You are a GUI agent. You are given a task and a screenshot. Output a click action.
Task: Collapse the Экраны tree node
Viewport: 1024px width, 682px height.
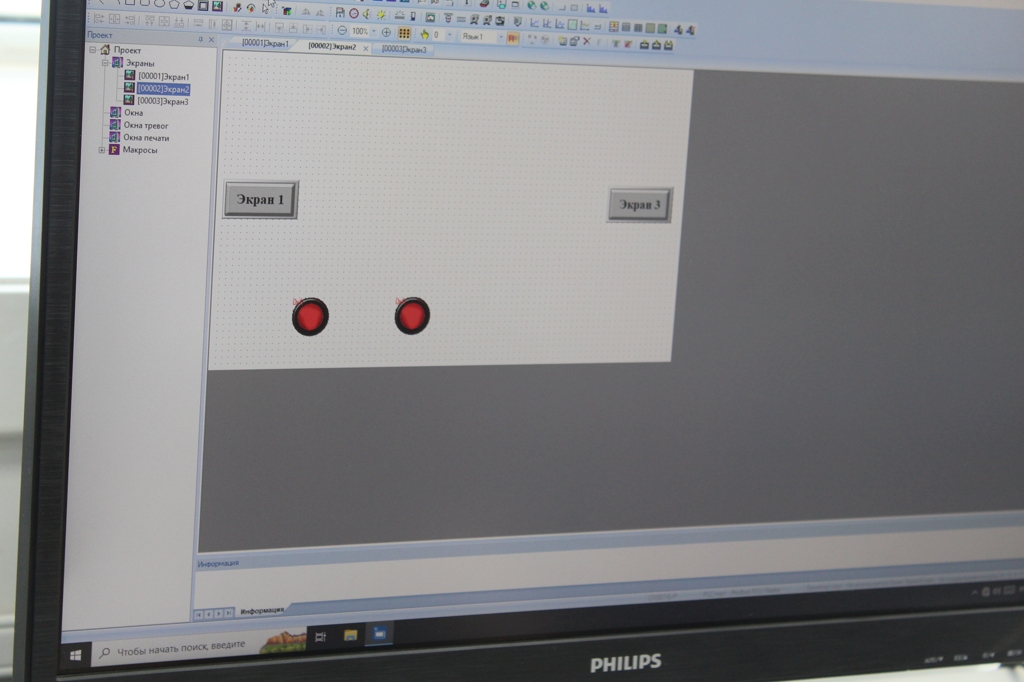tap(104, 63)
